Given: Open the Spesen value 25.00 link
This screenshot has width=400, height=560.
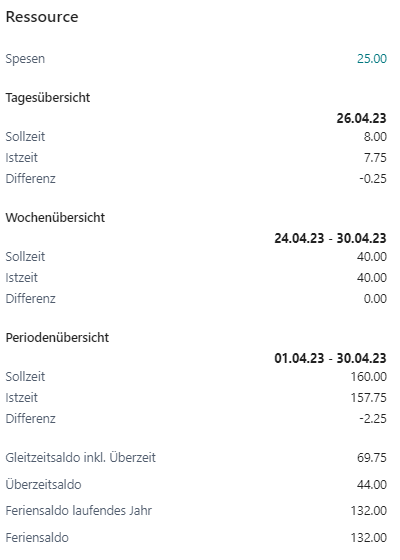Looking at the screenshot, I should (x=372, y=59).
